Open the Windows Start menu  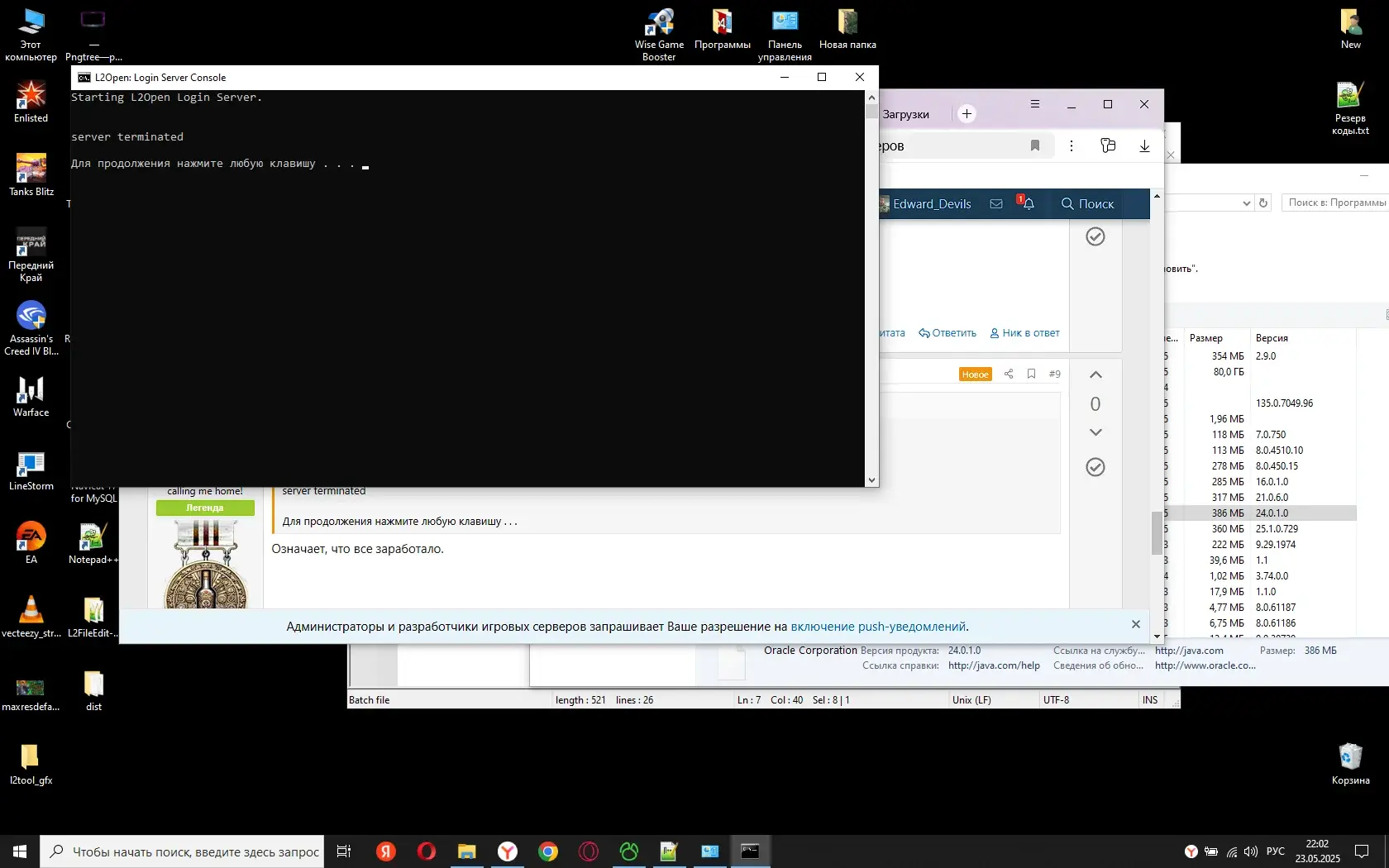[20, 851]
